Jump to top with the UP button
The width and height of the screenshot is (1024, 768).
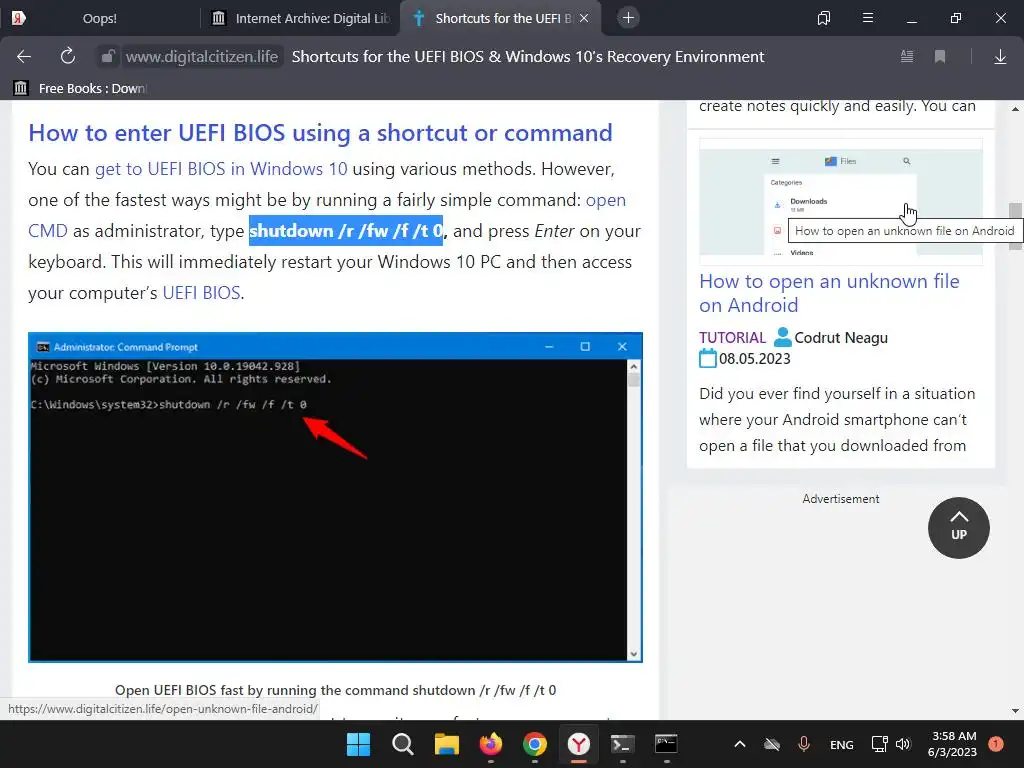[x=958, y=528]
